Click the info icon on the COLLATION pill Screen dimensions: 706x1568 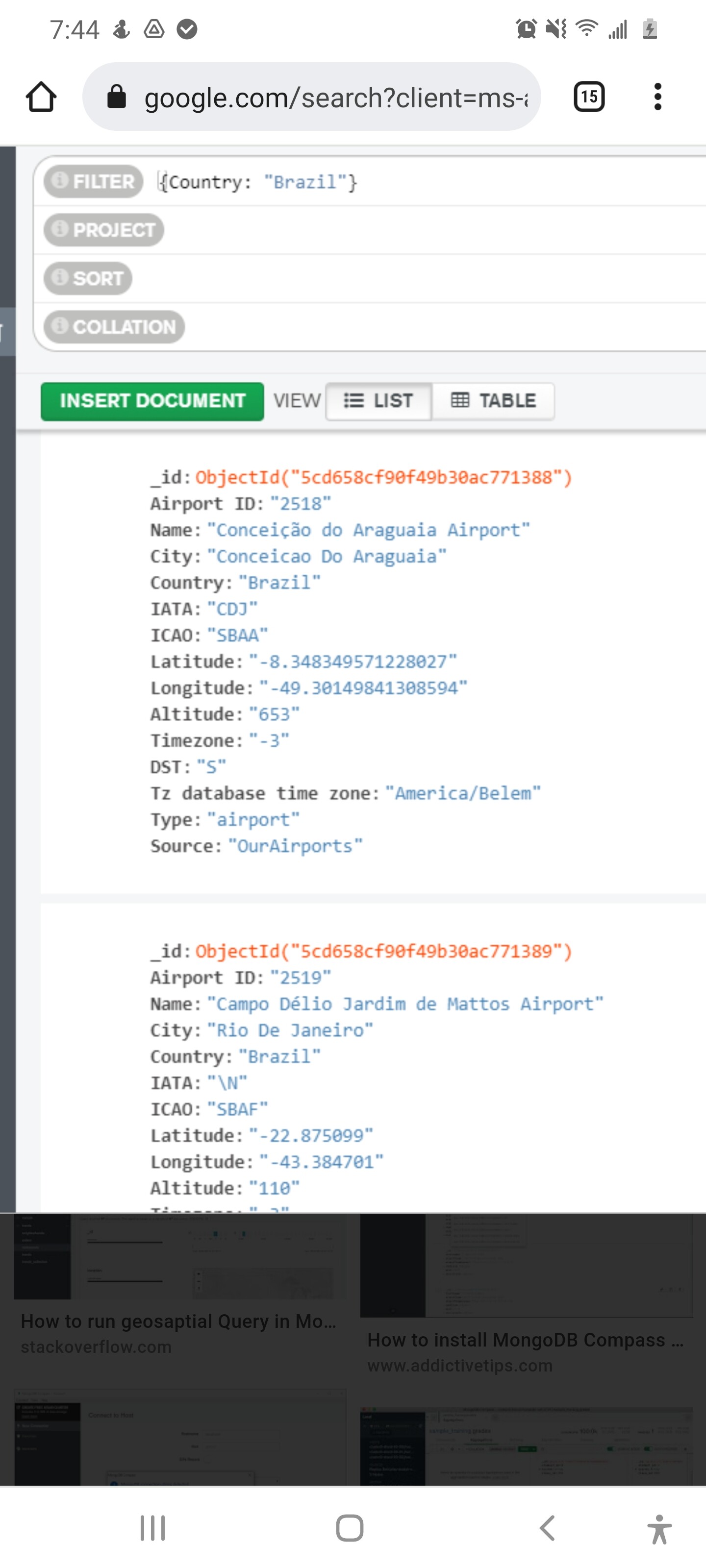point(60,326)
